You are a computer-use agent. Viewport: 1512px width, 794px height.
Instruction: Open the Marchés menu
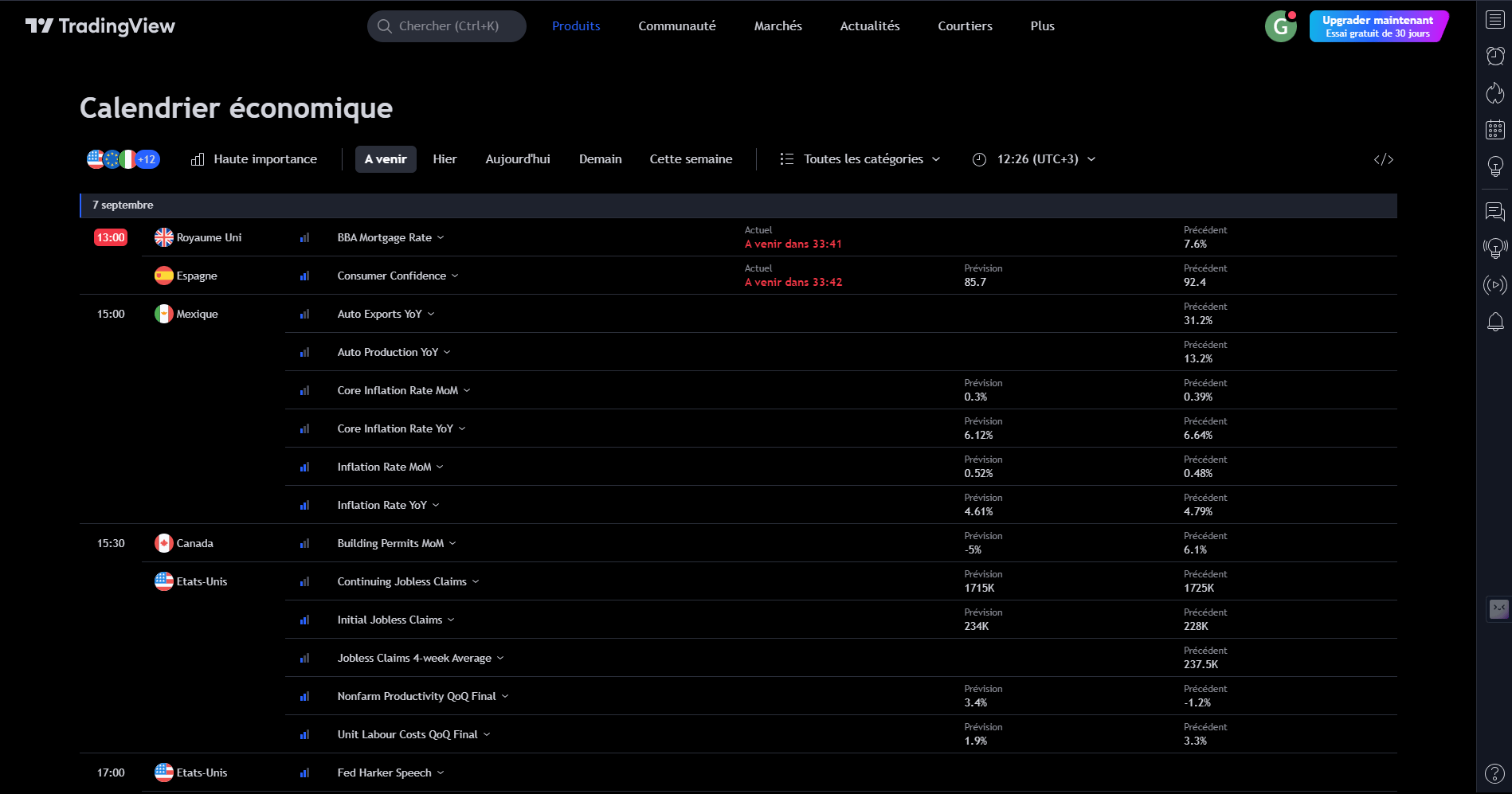(778, 26)
